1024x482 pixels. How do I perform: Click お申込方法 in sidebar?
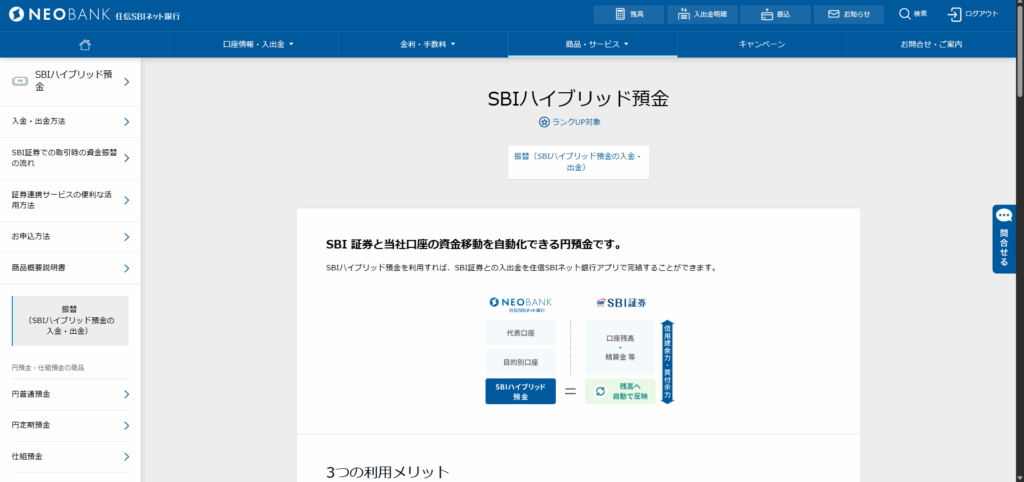71,236
